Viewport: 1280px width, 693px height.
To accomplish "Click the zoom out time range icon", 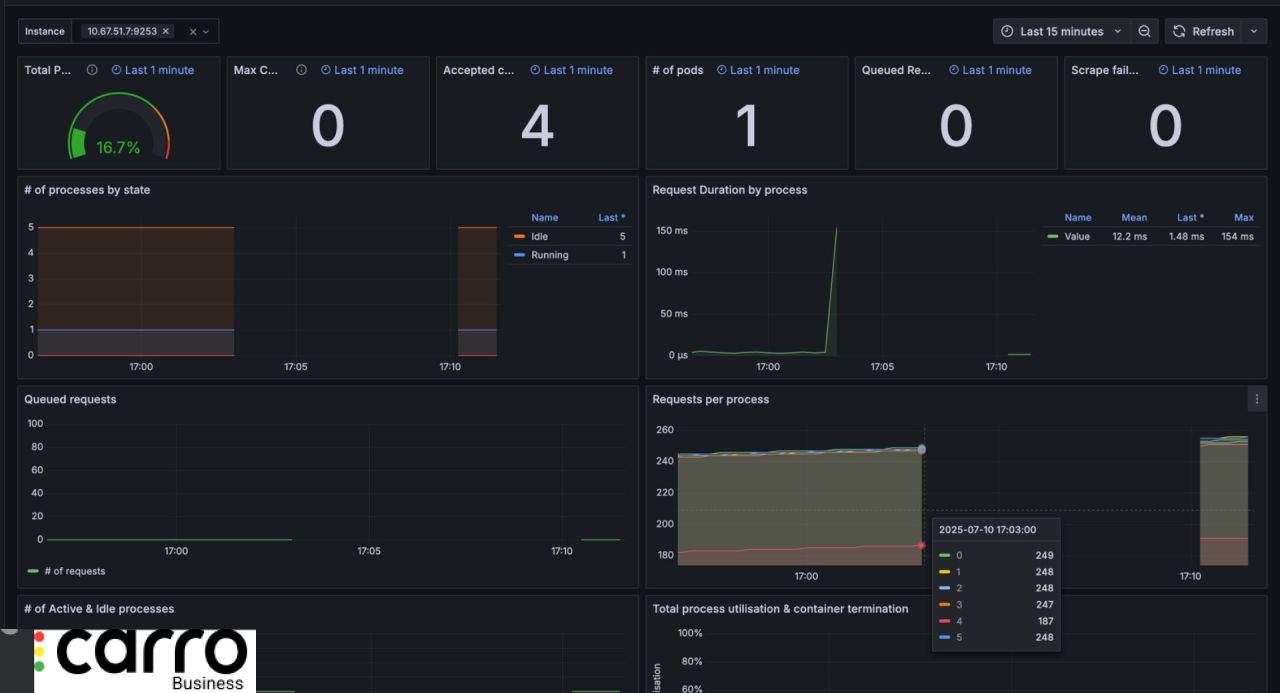I will click(x=1144, y=31).
